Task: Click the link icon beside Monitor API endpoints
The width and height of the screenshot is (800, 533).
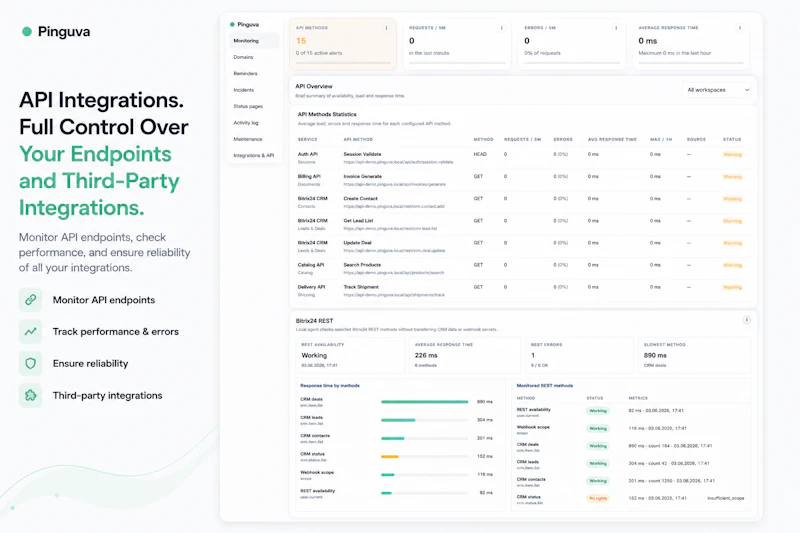Action: tap(31, 299)
